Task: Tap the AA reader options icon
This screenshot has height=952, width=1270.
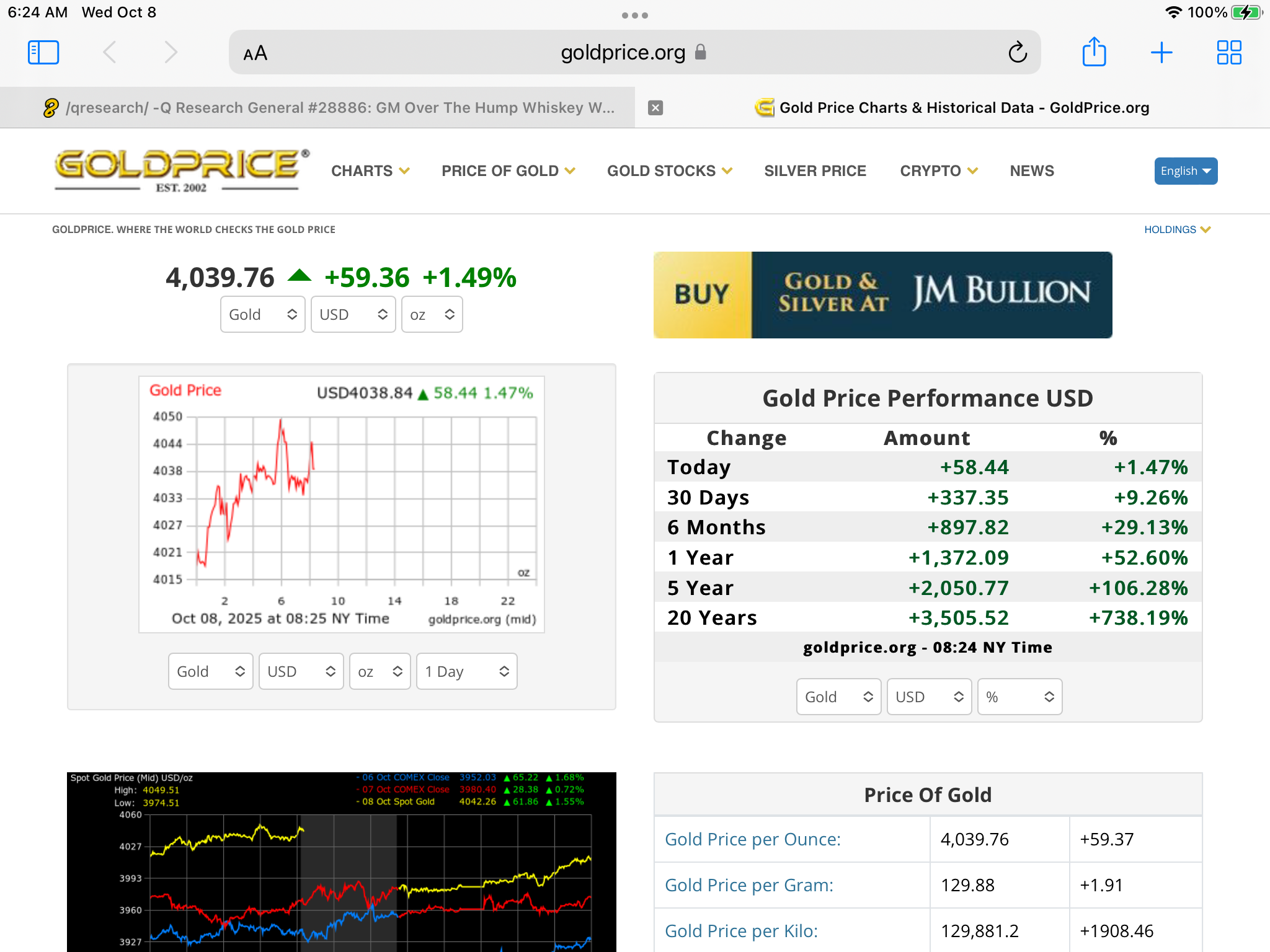Action: point(255,53)
